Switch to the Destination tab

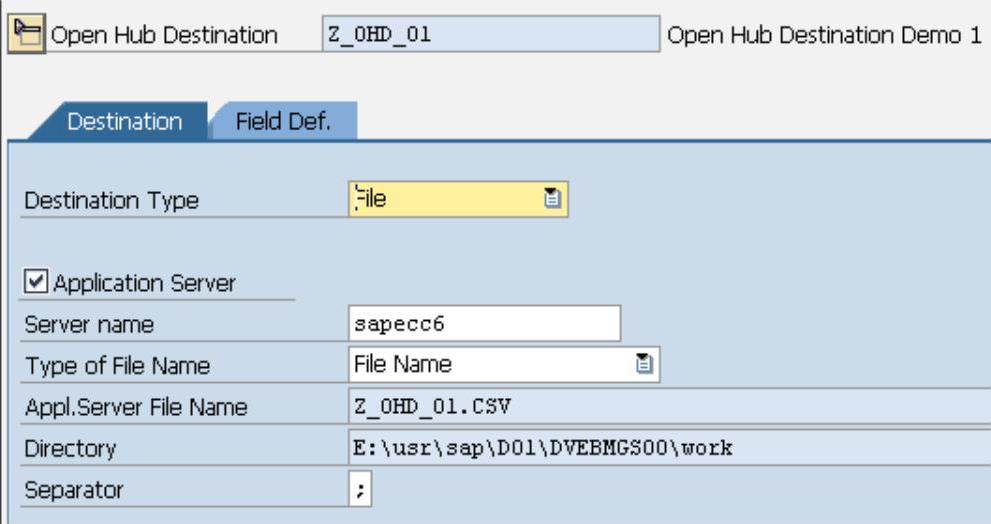[124, 122]
